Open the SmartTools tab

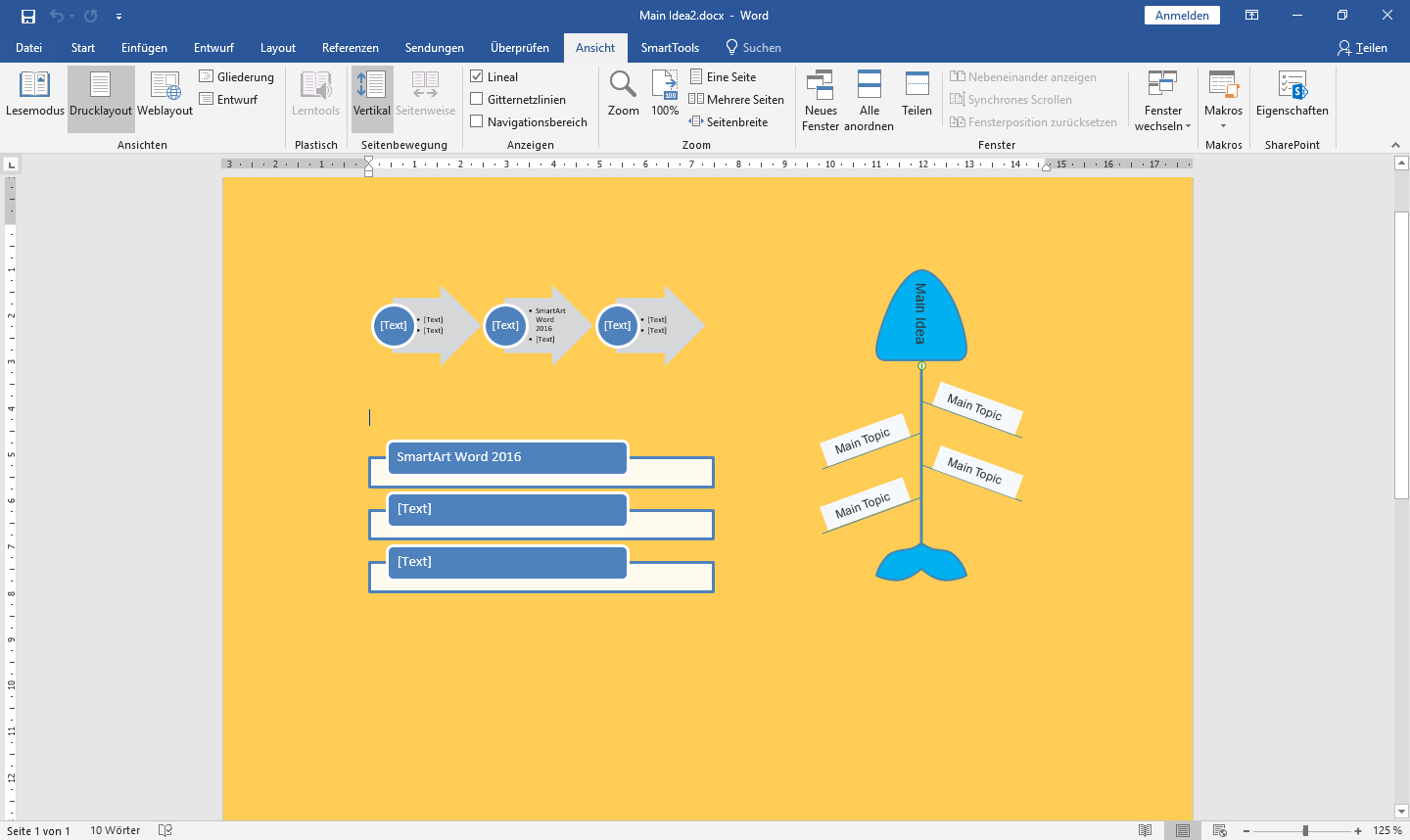pyautogui.click(x=670, y=48)
